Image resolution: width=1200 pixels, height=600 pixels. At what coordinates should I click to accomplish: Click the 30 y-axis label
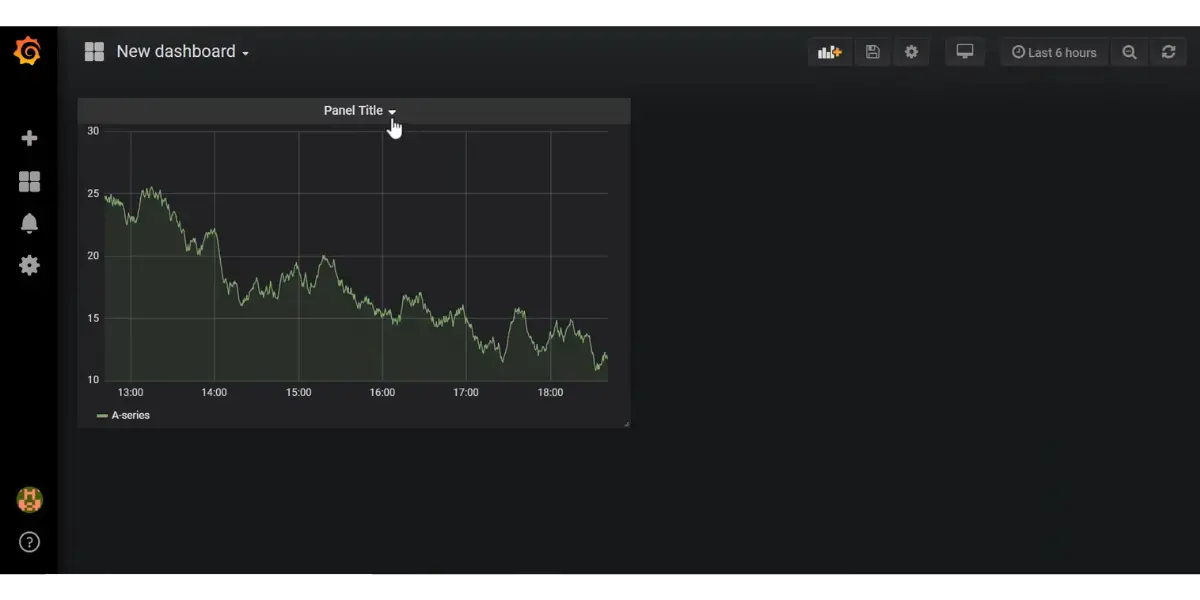coord(93,131)
